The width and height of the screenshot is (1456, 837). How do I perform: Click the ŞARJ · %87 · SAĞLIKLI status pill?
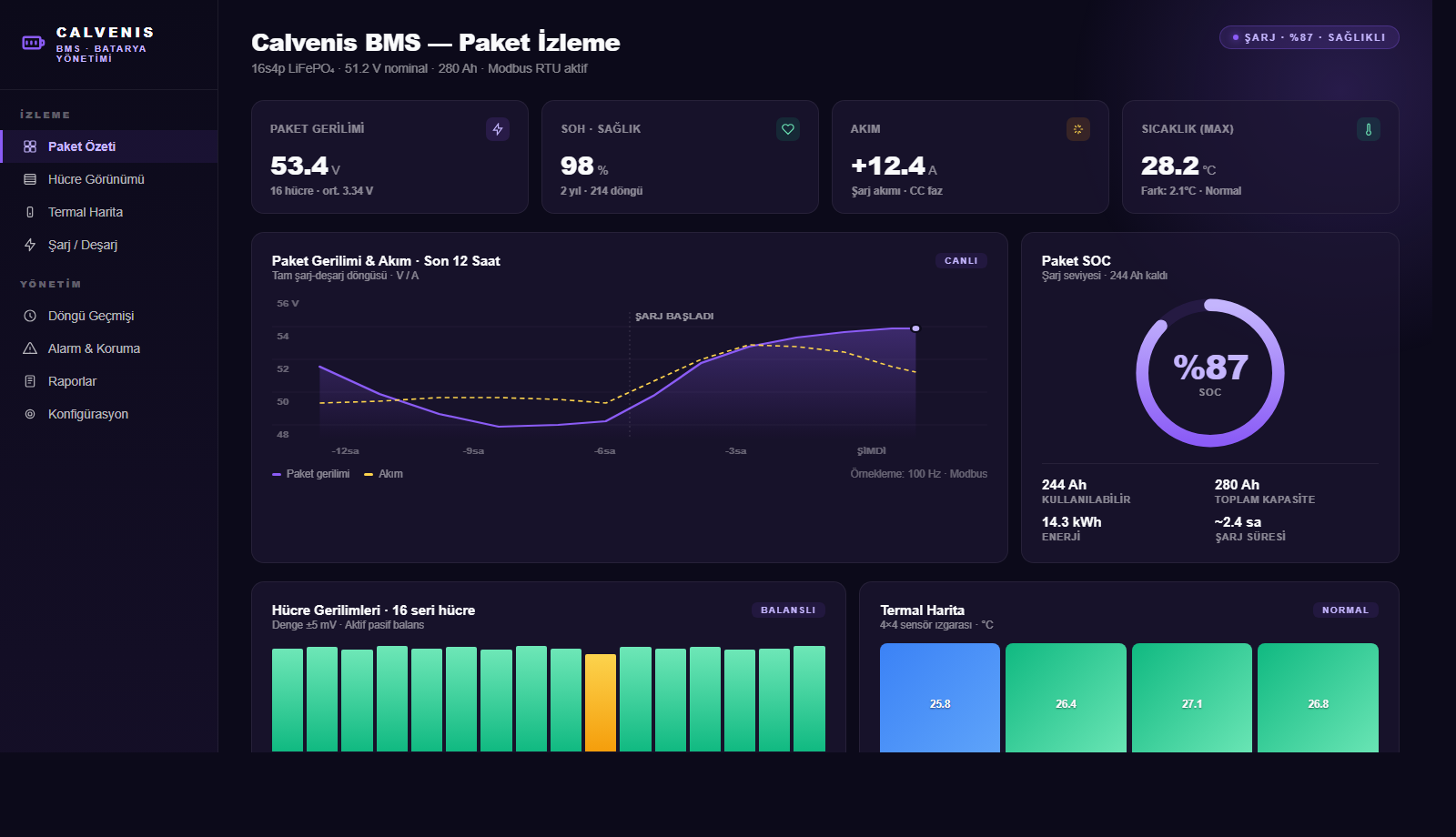click(1309, 37)
